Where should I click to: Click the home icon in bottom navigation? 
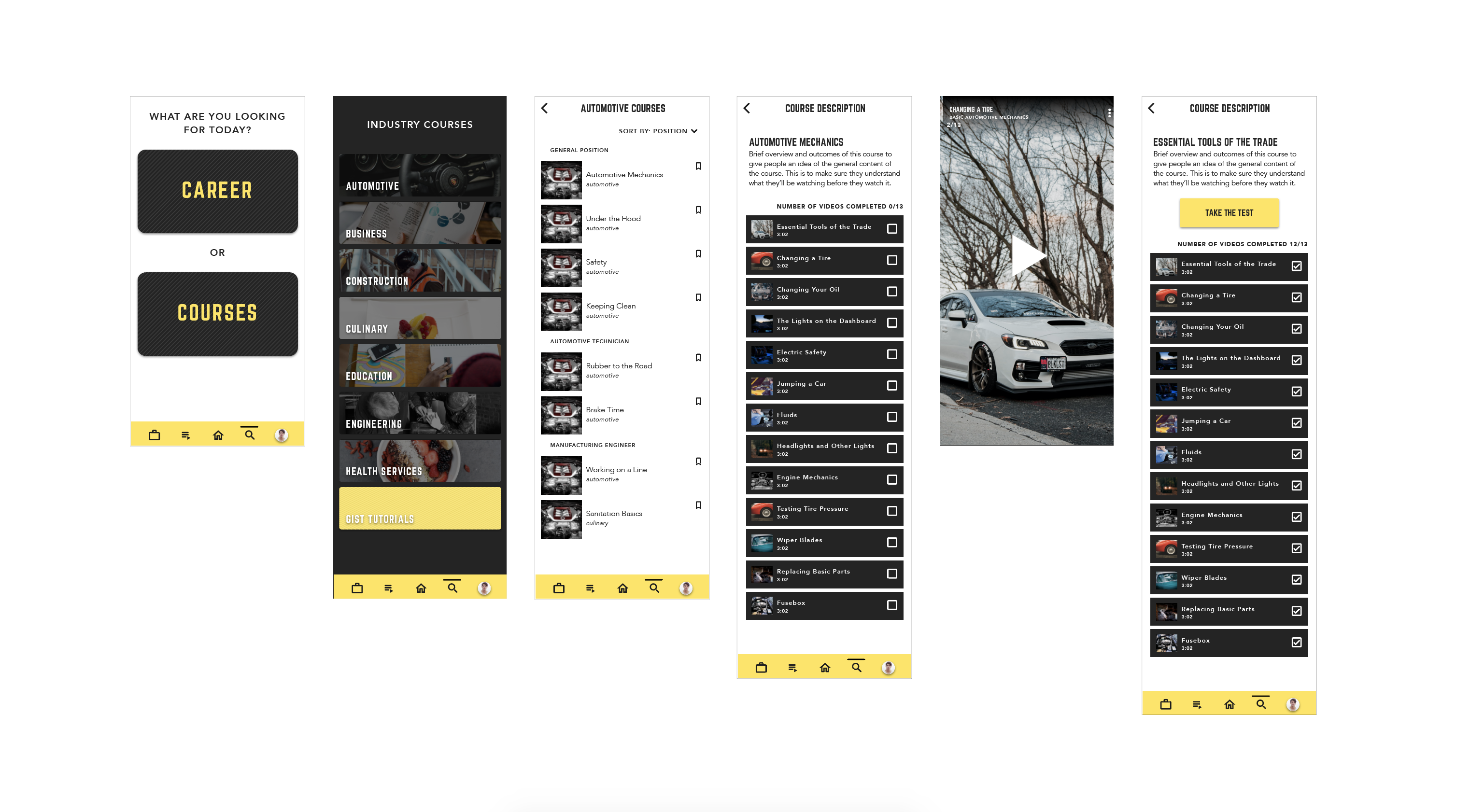(x=218, y=434)
